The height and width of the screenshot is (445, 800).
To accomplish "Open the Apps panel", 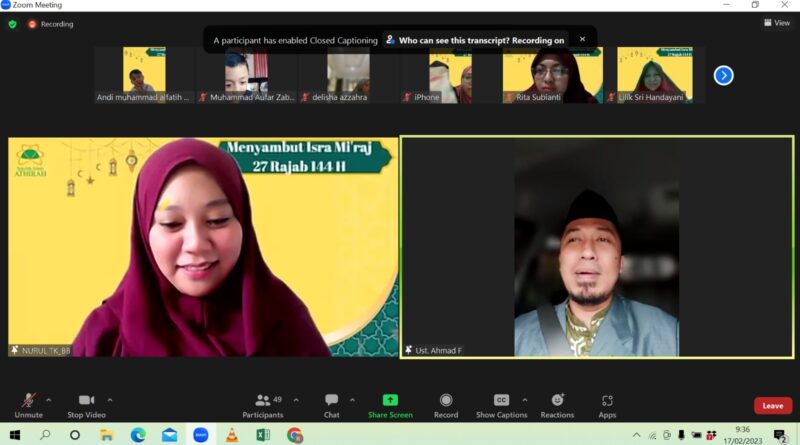I will click(x=607, y=401).
